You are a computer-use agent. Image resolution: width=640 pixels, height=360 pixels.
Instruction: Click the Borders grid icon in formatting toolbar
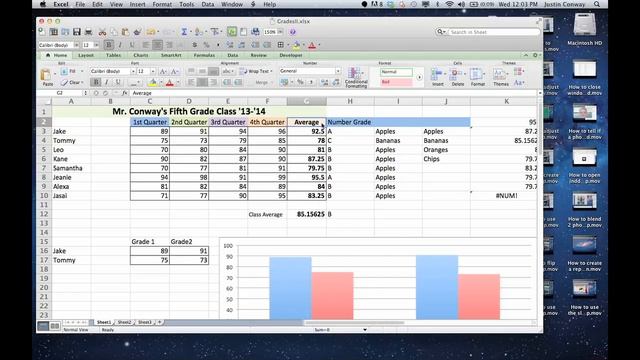(x=280, y=45)
